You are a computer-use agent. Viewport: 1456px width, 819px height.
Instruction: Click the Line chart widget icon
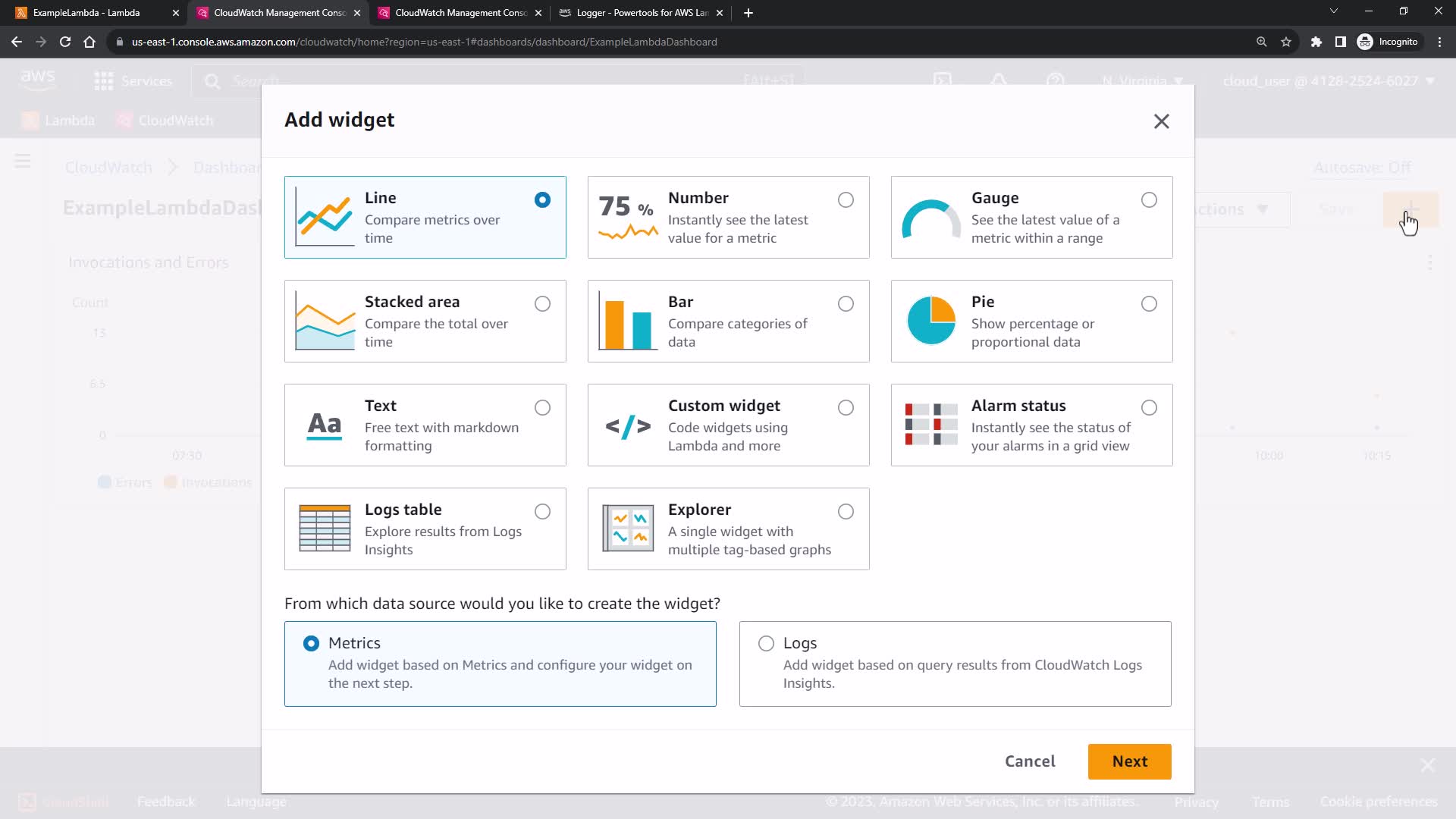325,217
